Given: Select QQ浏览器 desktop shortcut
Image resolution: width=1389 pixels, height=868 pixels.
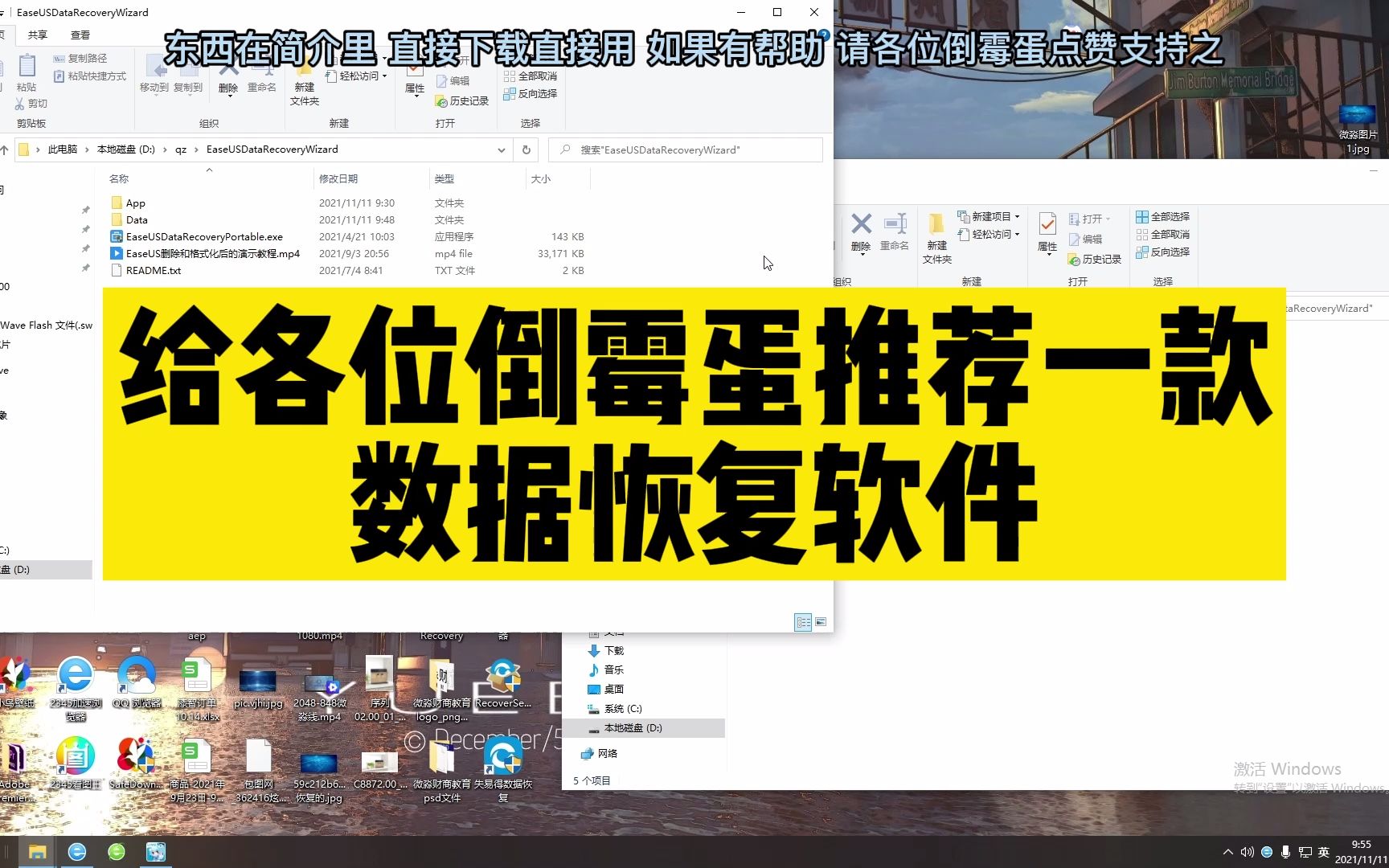Looking at the screenshot, I should (137, 683).
